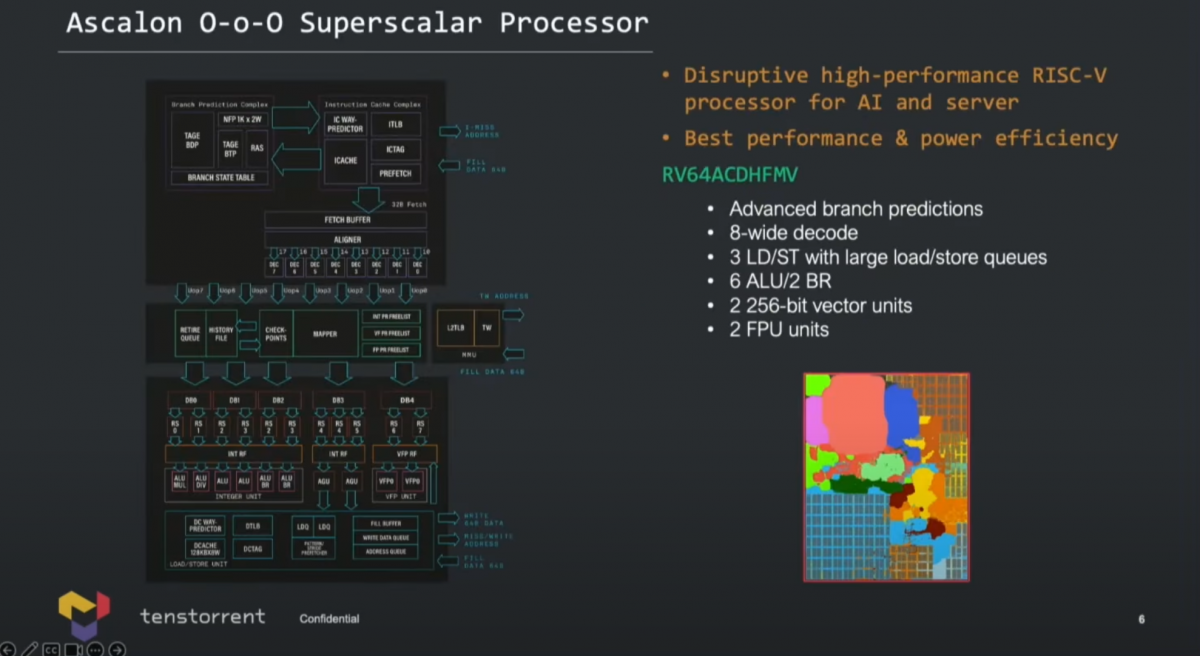Screen dimensions: 1200x656
Task: Click slide number 6 indicator
Action: [1141, 620]
